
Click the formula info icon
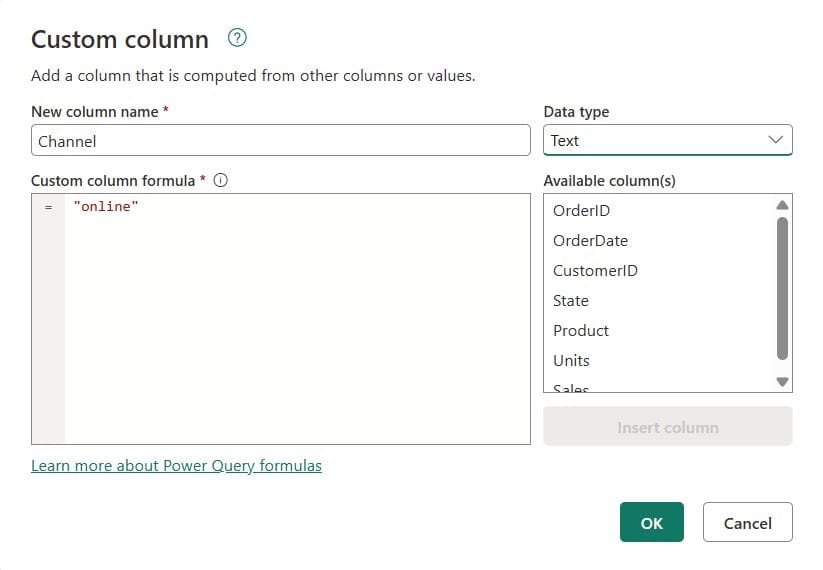click(x=220, y=181)
